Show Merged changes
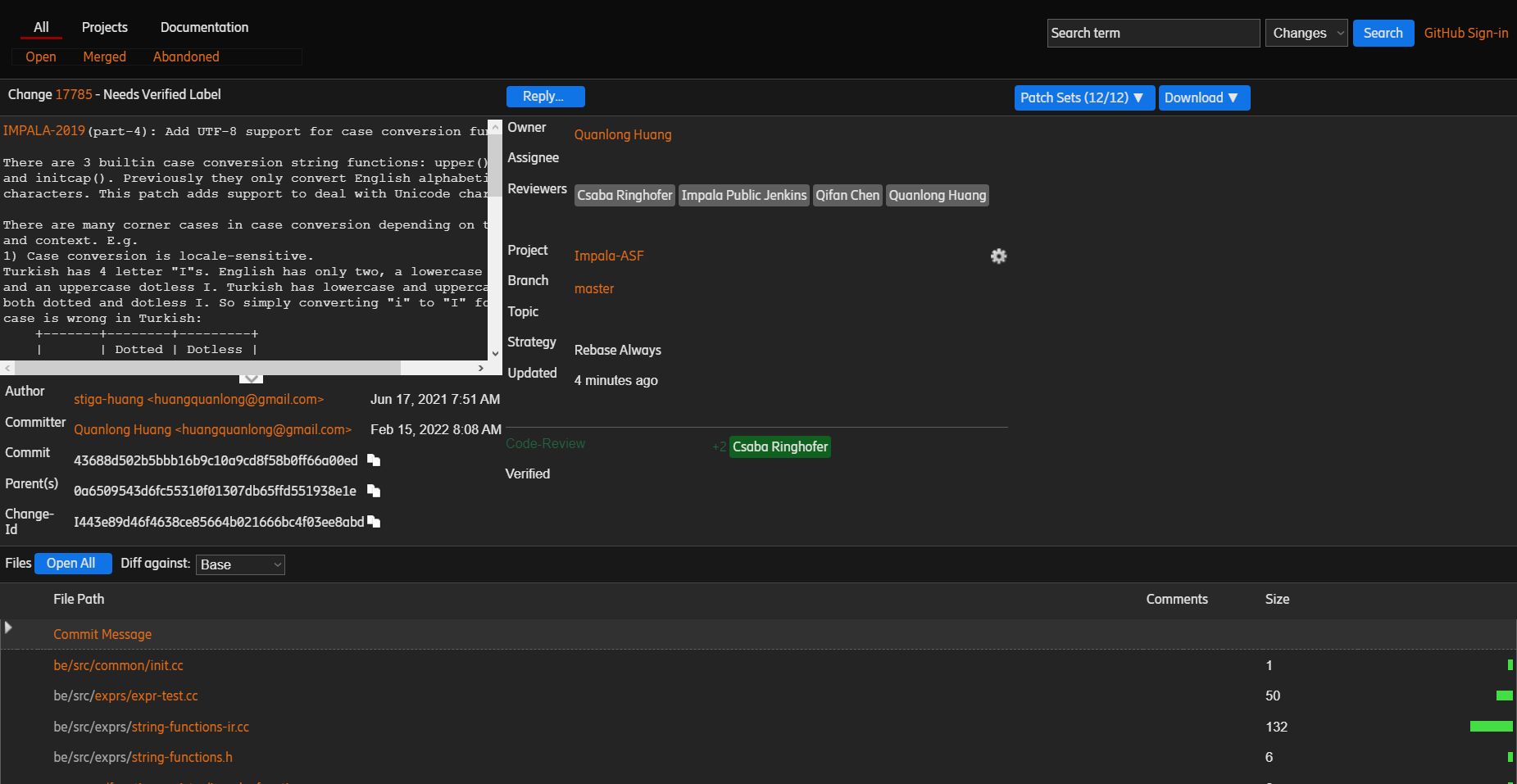 [104, 57]
